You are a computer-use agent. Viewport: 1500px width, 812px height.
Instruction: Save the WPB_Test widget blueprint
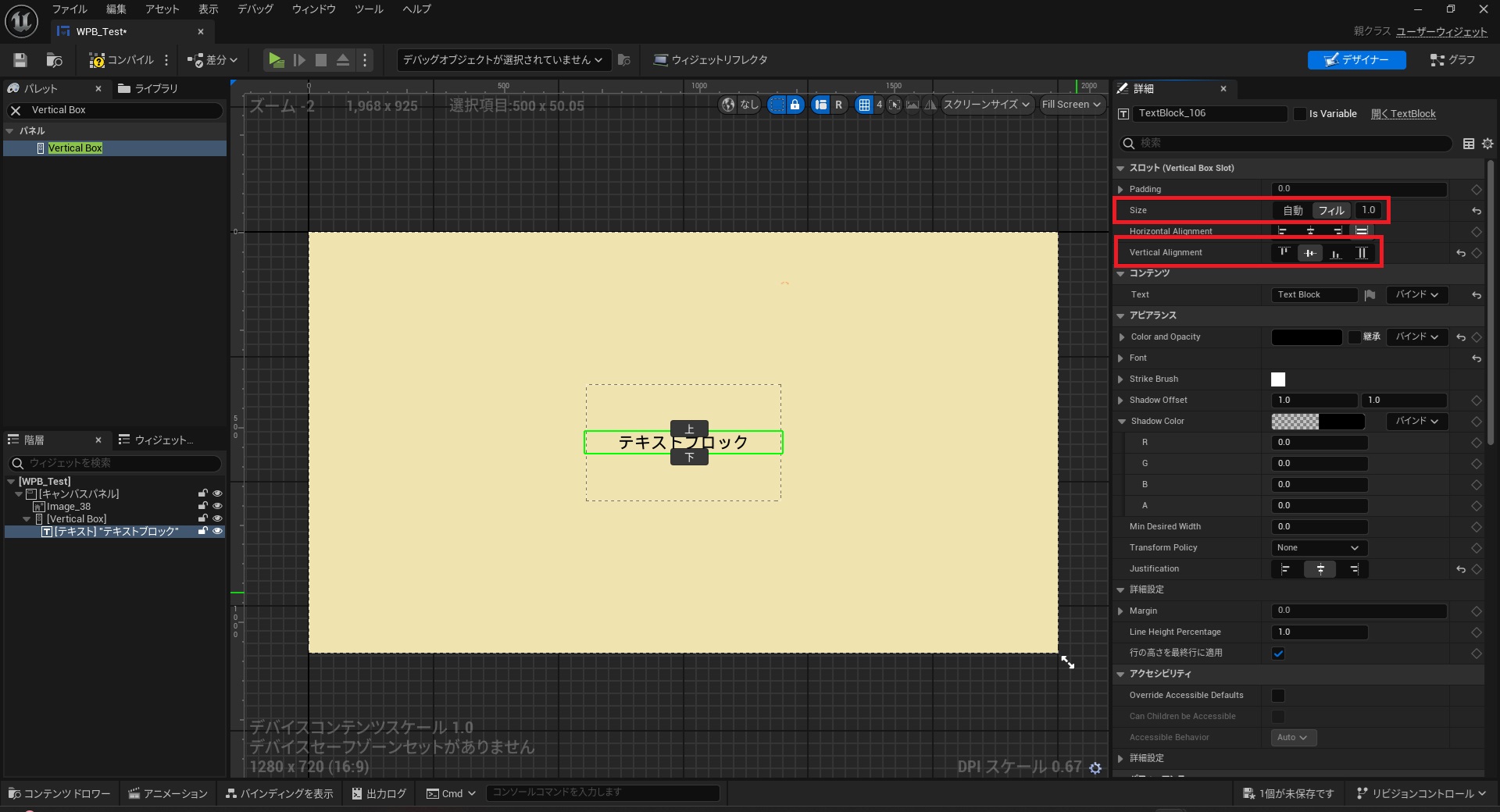(20, 60)
